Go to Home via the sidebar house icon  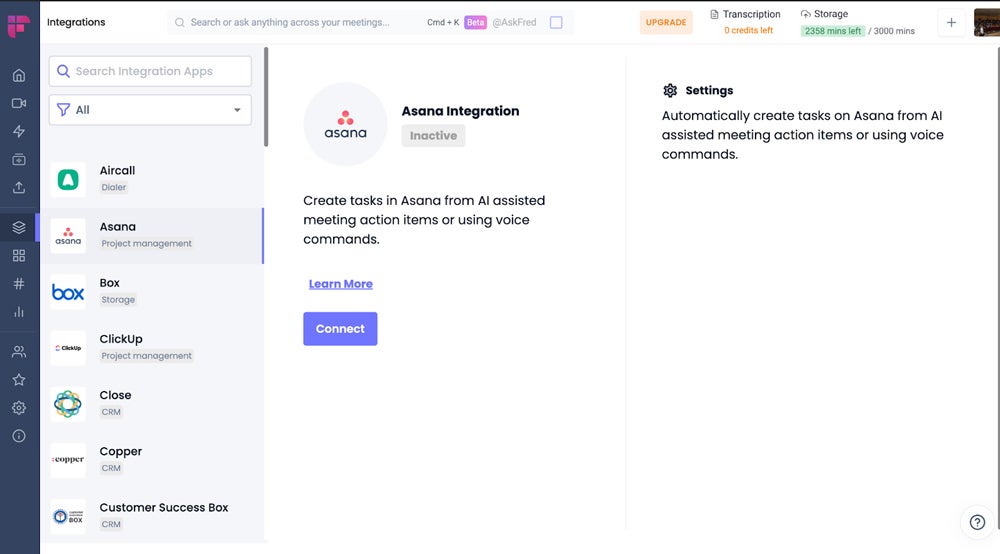pyautogui.click(x=19, y=75)
